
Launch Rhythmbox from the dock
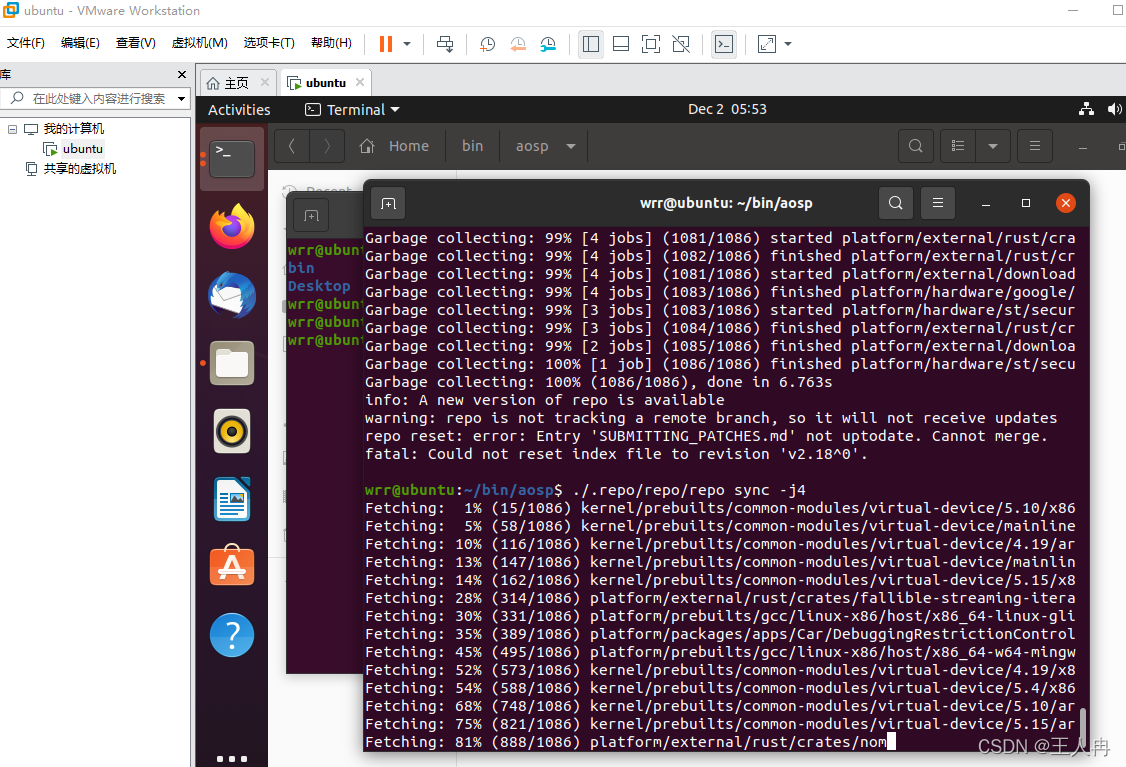point(232,431)
